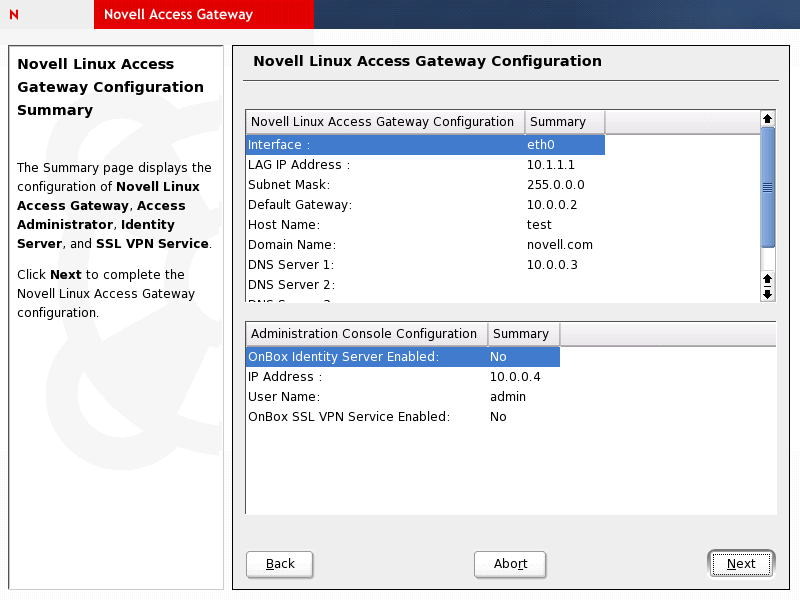Click the 10.1.1.1 LAG IP value

point(551,165)
